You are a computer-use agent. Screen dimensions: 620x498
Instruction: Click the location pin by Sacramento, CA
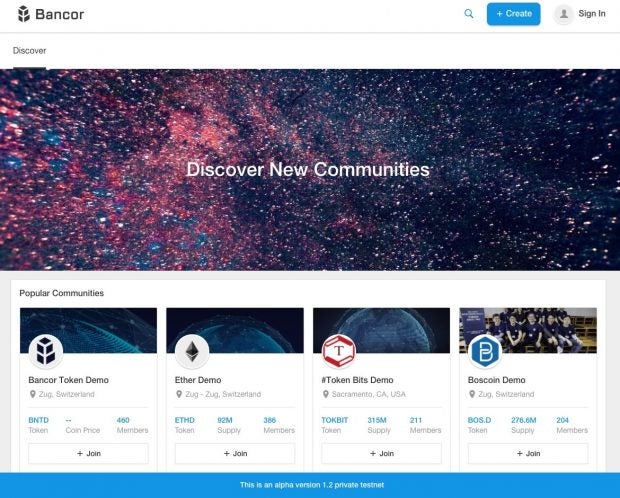(x=326, y=394)
